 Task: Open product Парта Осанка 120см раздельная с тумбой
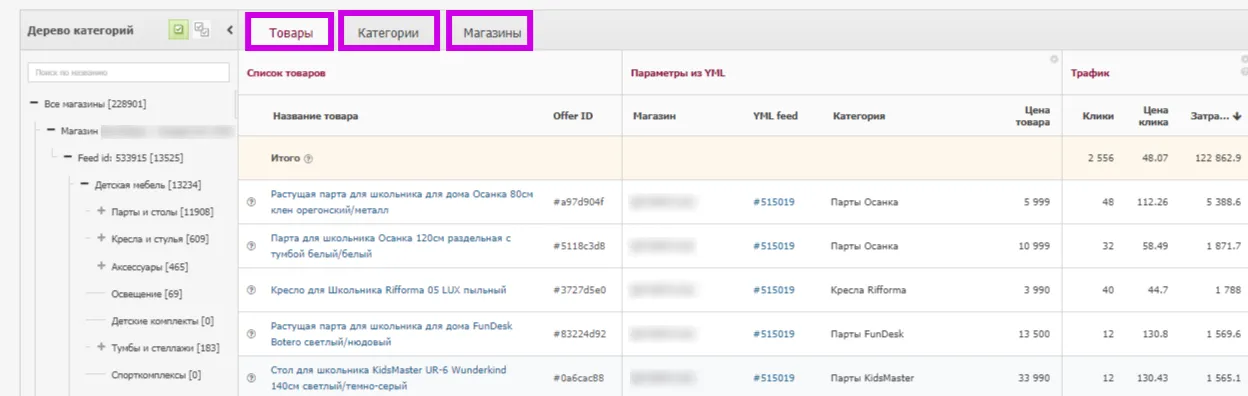pyautogui.click(x=391, y=246)
